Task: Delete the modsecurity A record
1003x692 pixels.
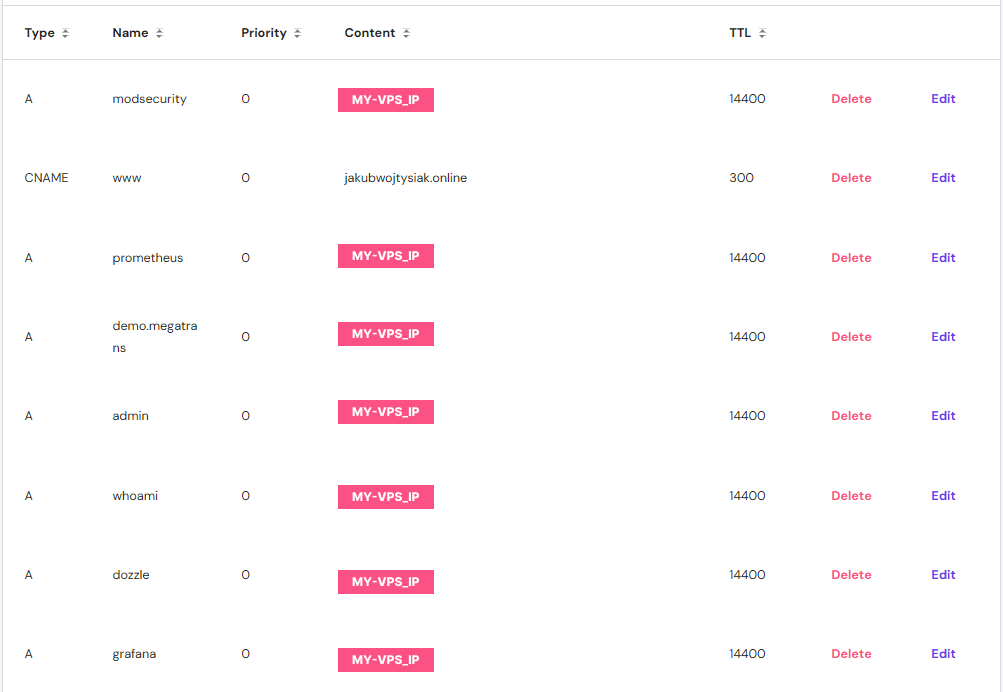Action: [x=851, y=99]
